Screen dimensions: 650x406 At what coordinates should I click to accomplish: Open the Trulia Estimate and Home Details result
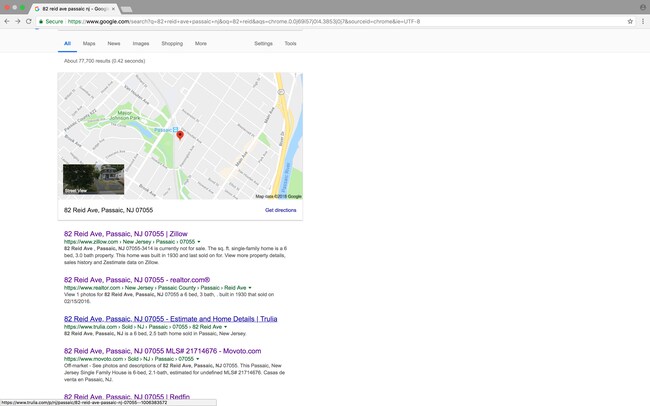pos(170,319)
